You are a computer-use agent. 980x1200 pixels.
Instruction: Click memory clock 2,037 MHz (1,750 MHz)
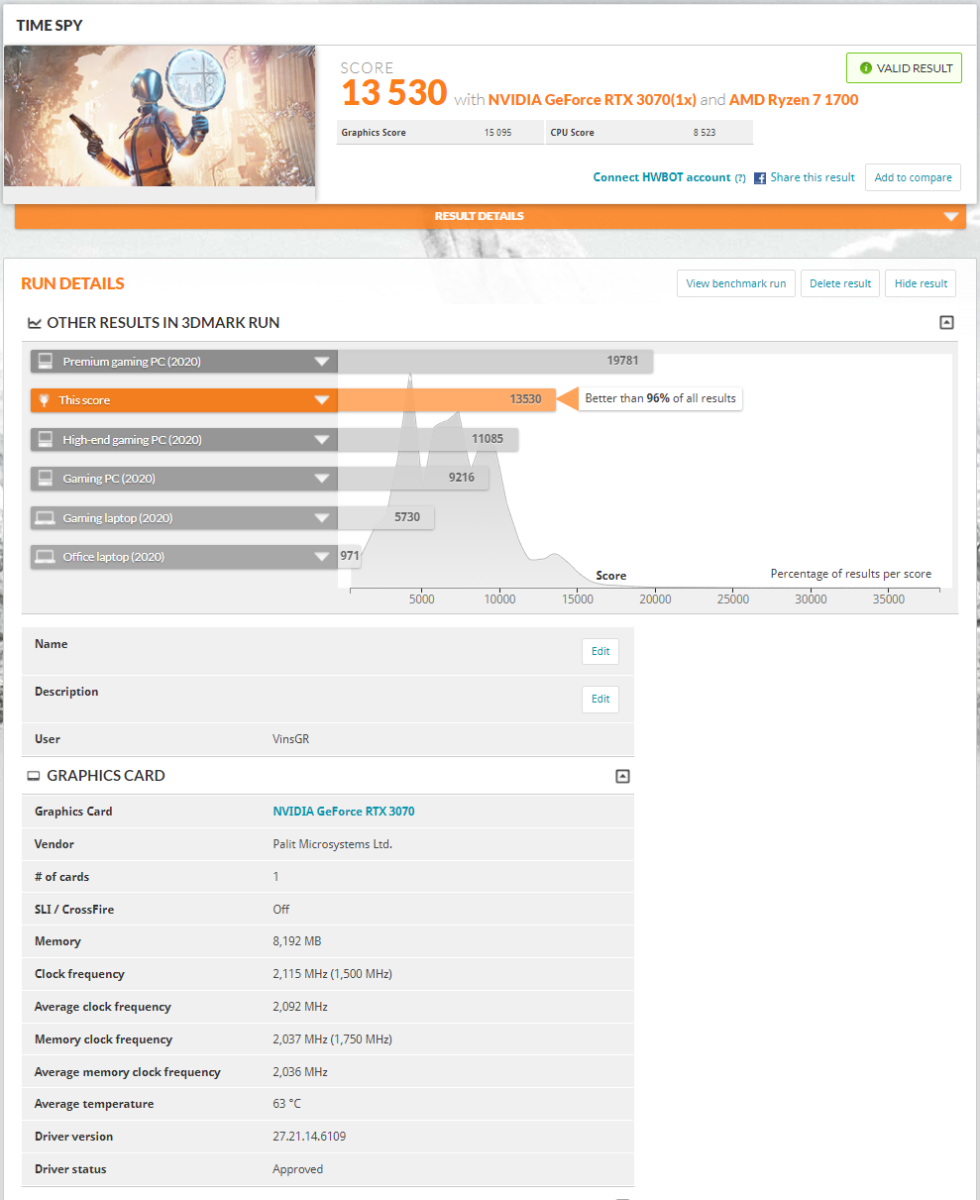[x=332, y=1039]
